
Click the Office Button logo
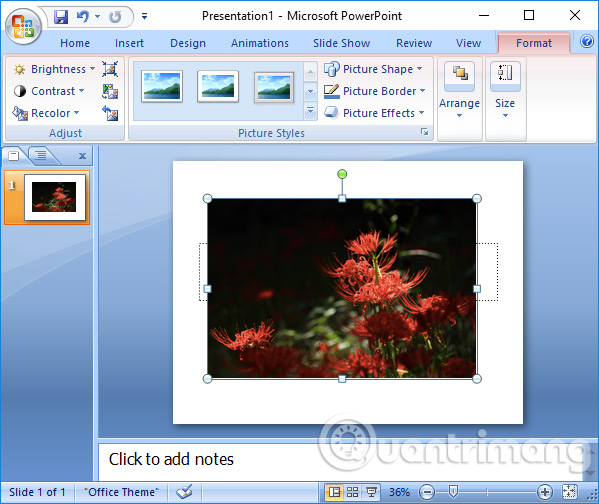(23, 26)
